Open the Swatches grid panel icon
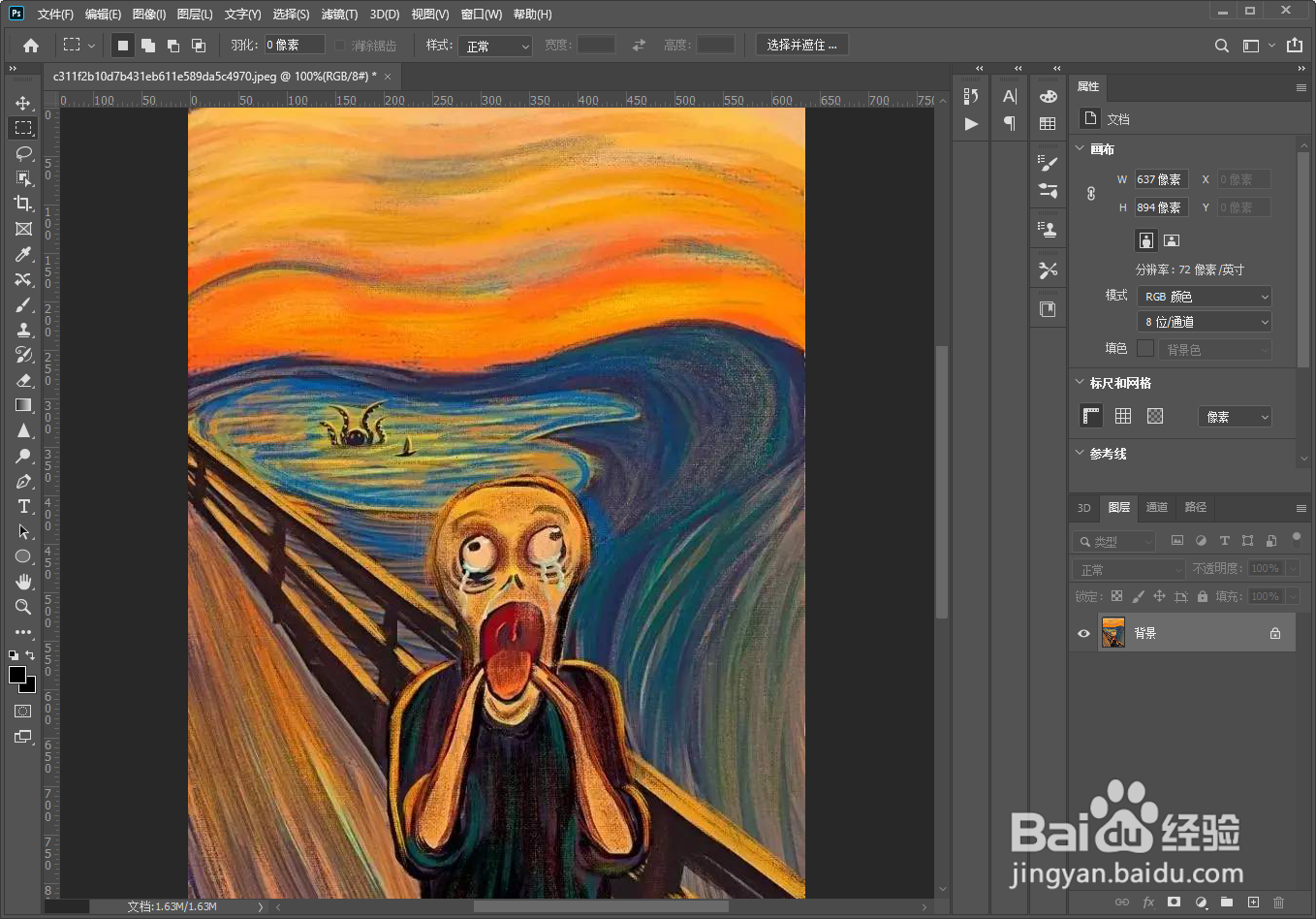This screenshot has width=1316, height=919. click(1048, 123)
